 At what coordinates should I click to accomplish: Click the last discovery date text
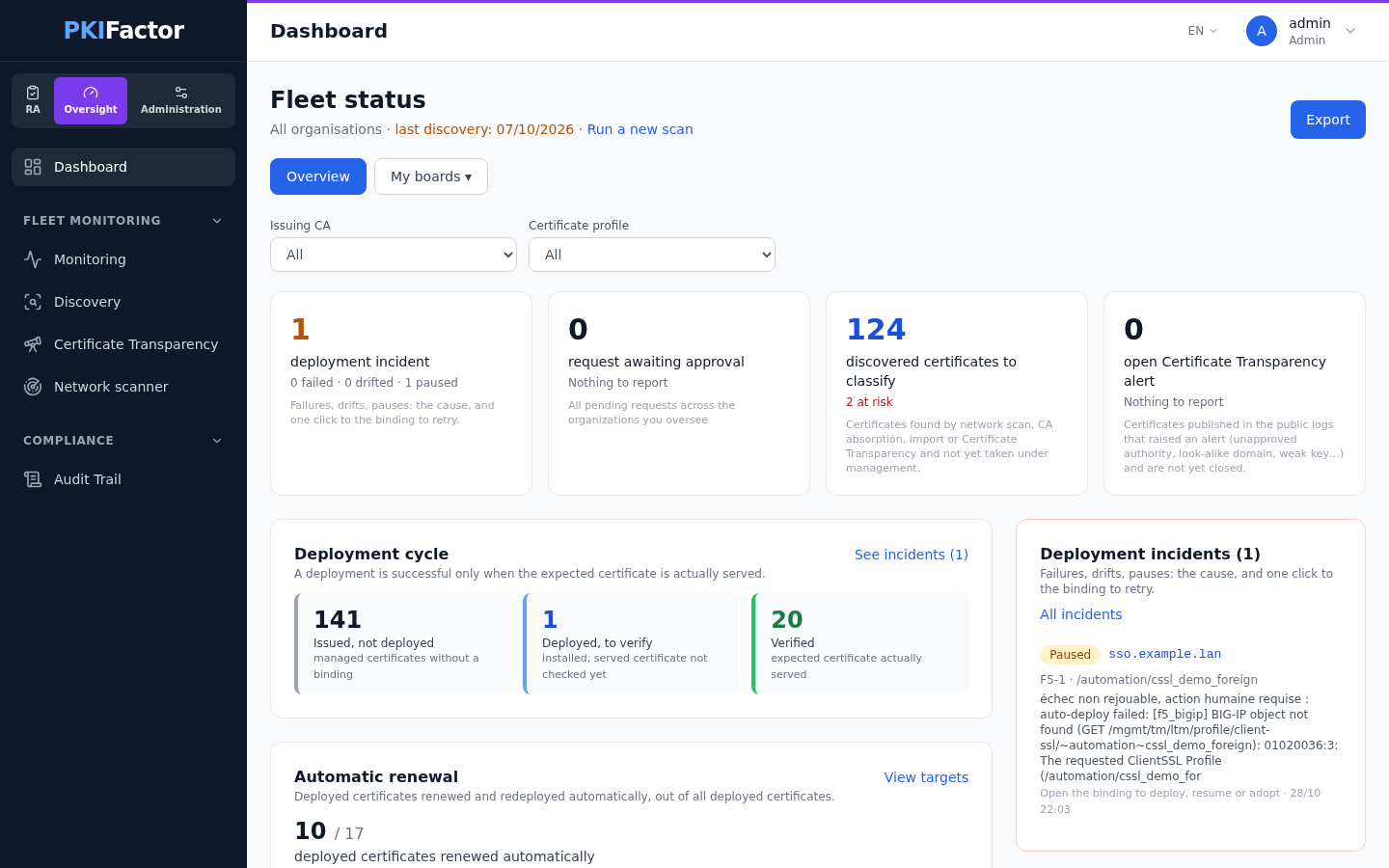coord(484,129)
